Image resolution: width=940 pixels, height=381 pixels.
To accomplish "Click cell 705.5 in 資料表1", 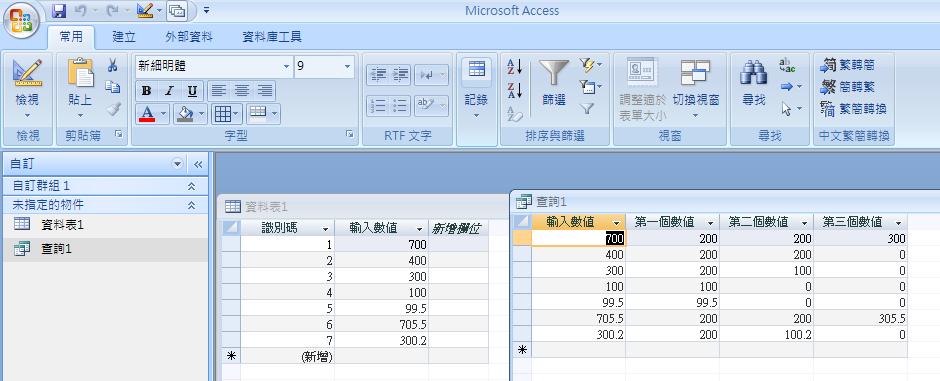I will [x=381, y=325].
